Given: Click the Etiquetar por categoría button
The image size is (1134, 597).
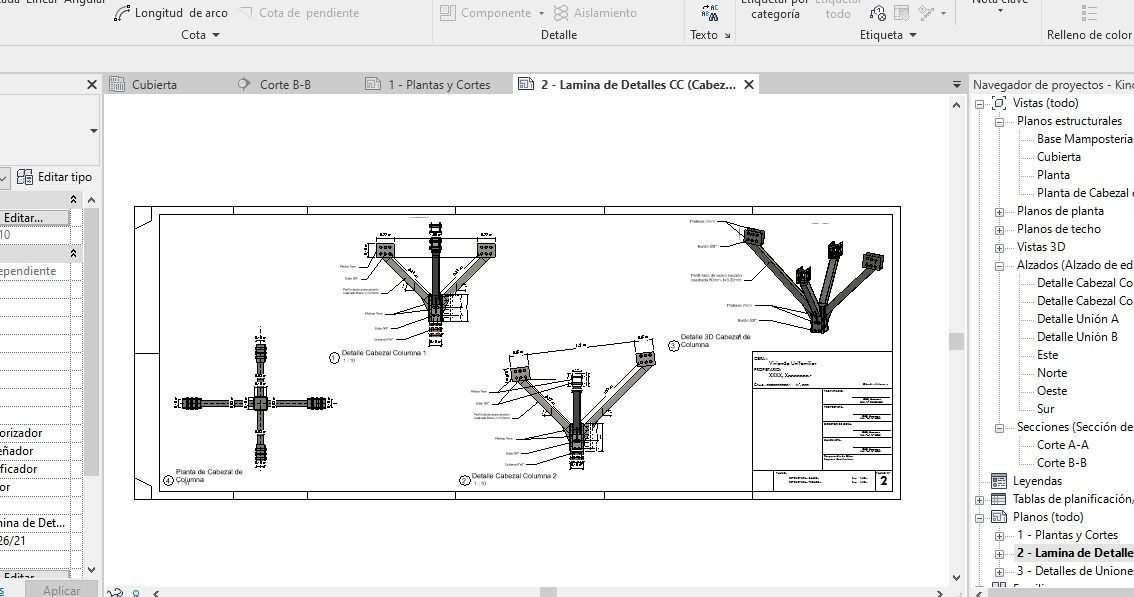Looking at the screenshot, I should coord(775,10).
